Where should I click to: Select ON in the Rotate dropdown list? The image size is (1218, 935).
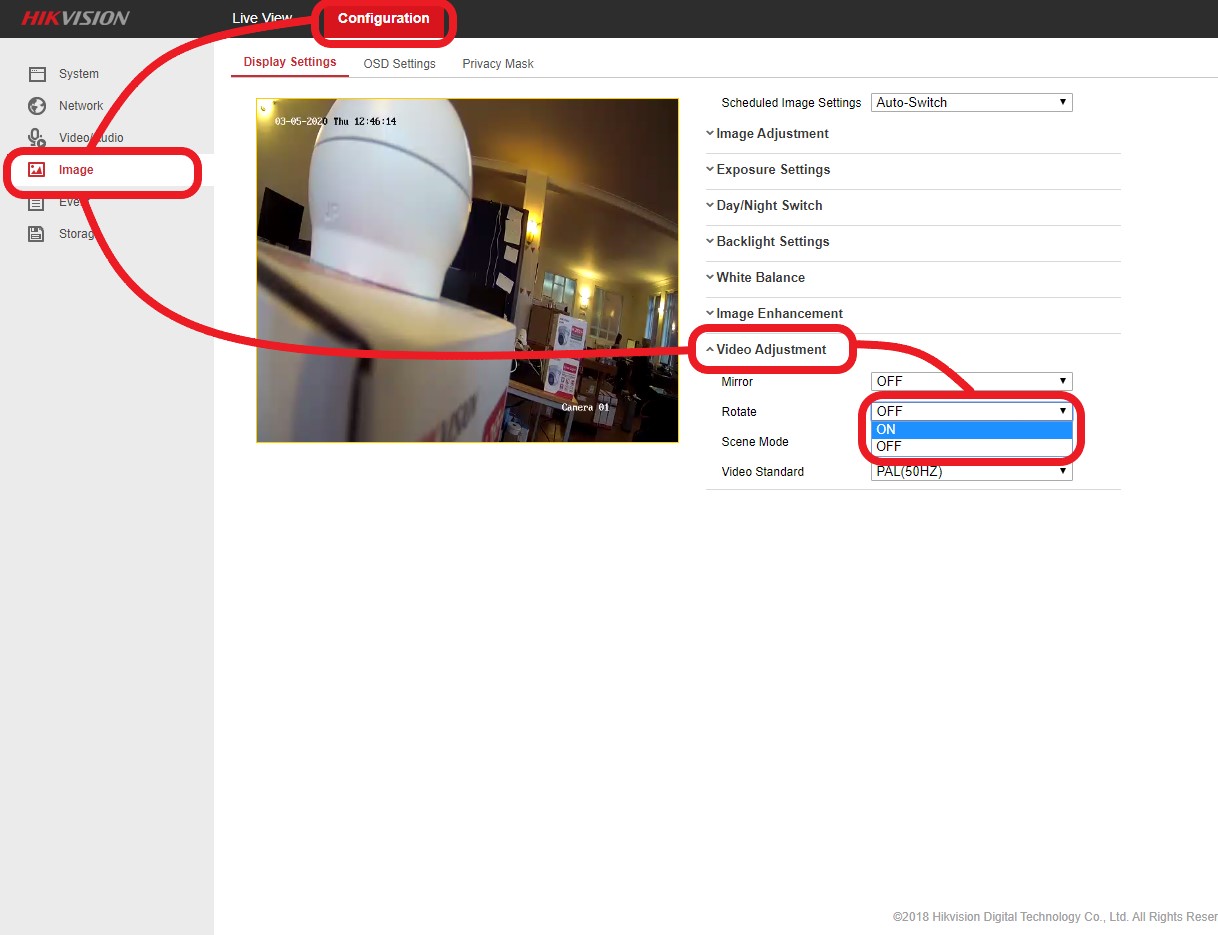pyautogui.click(x=971, y=429)
